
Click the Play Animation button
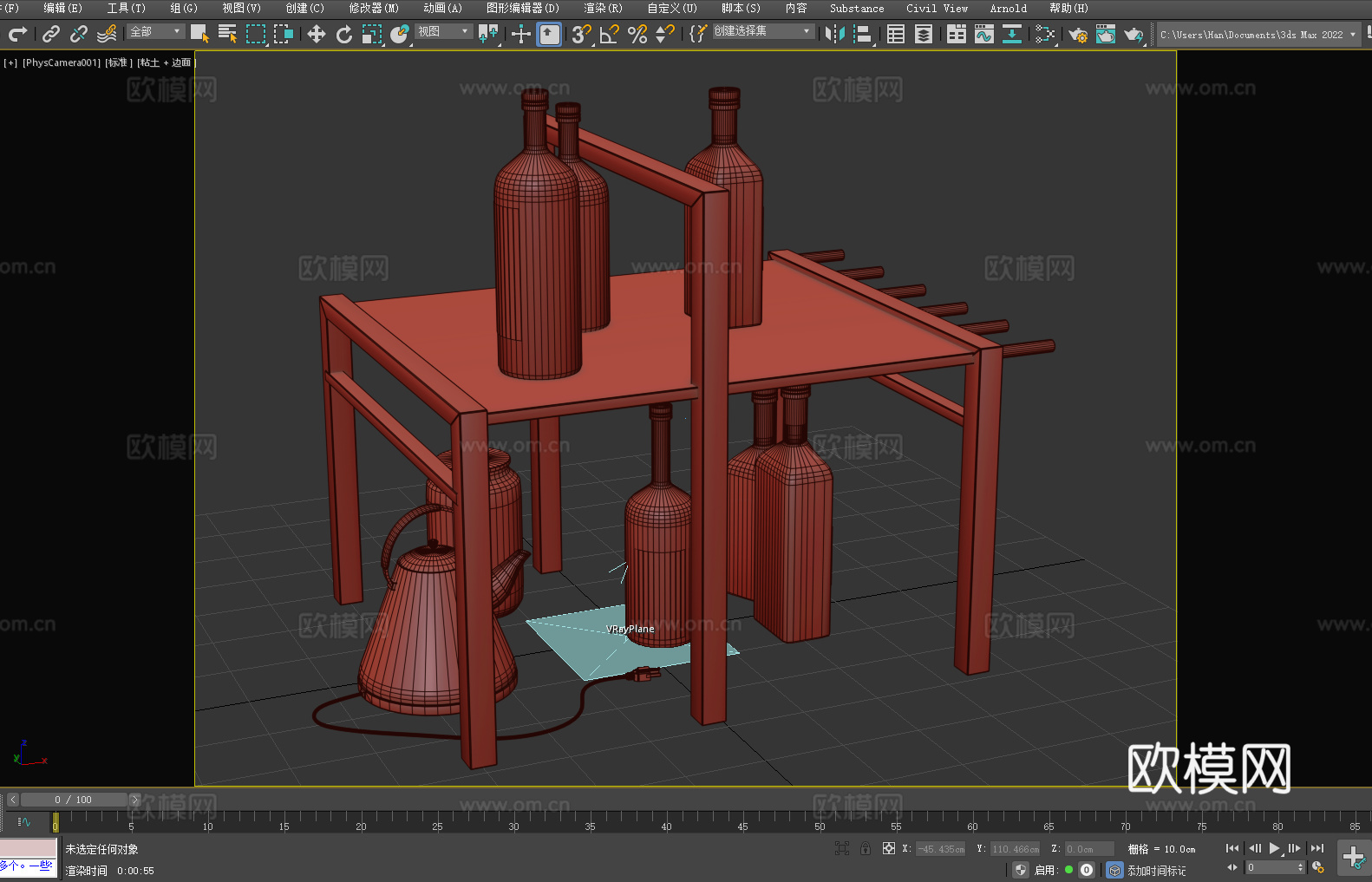tap(1275, 848)
